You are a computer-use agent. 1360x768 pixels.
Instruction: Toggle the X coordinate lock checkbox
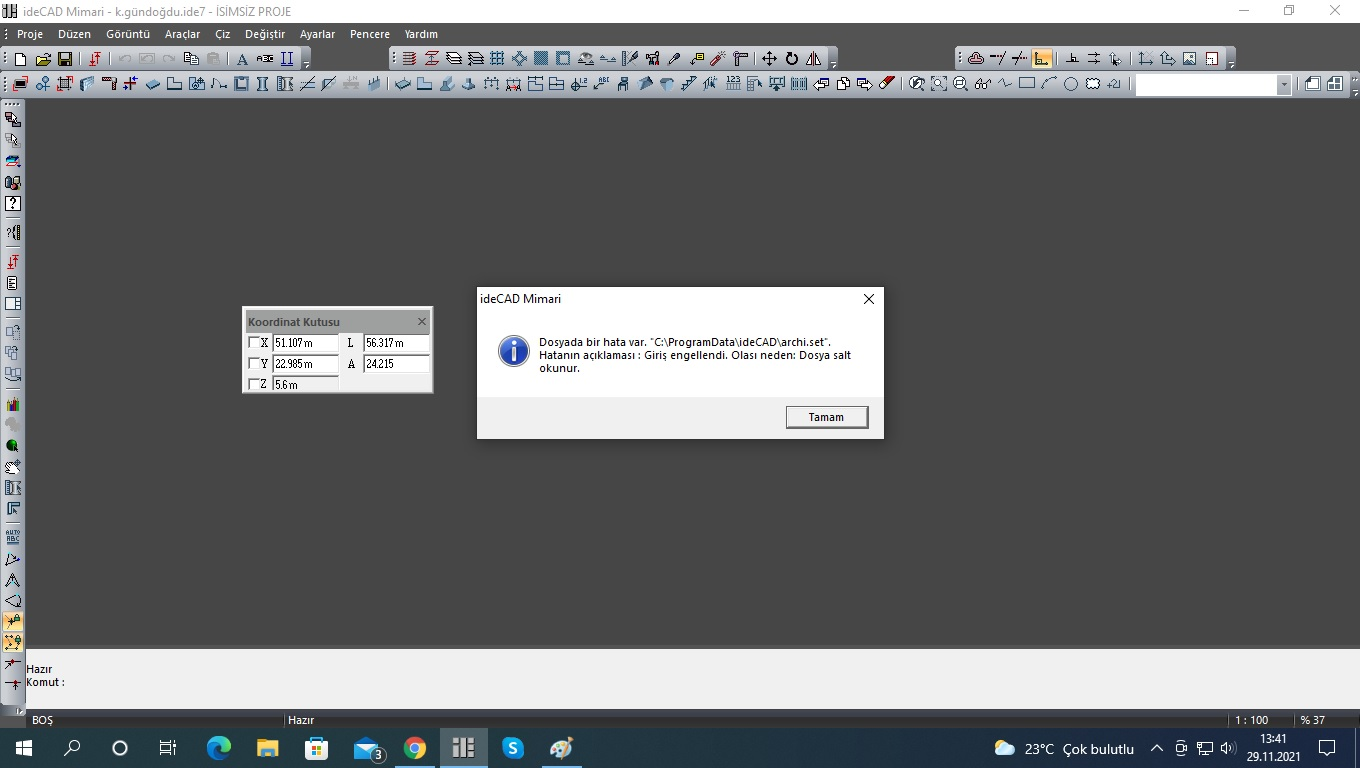point(254,343)
